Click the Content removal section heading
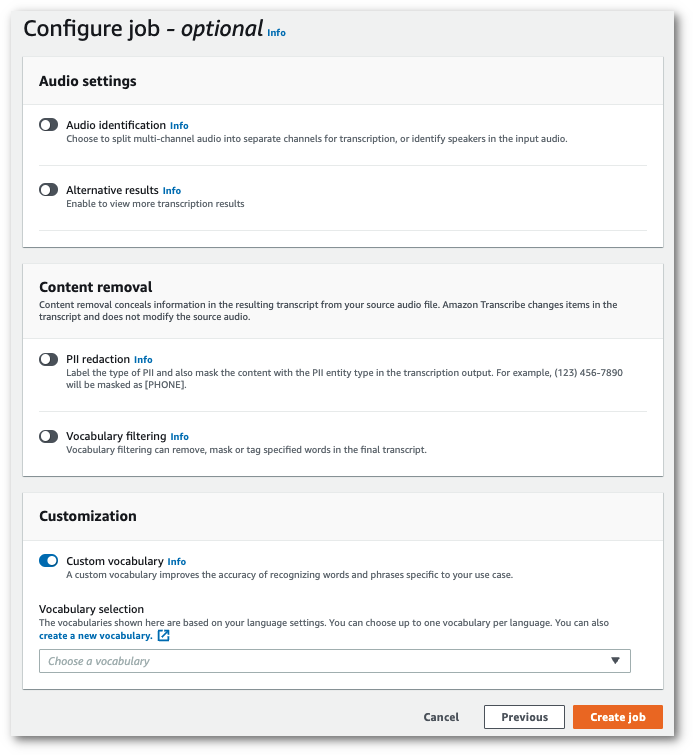The width and height of the screenshot is (693, 755). point(95,287)
